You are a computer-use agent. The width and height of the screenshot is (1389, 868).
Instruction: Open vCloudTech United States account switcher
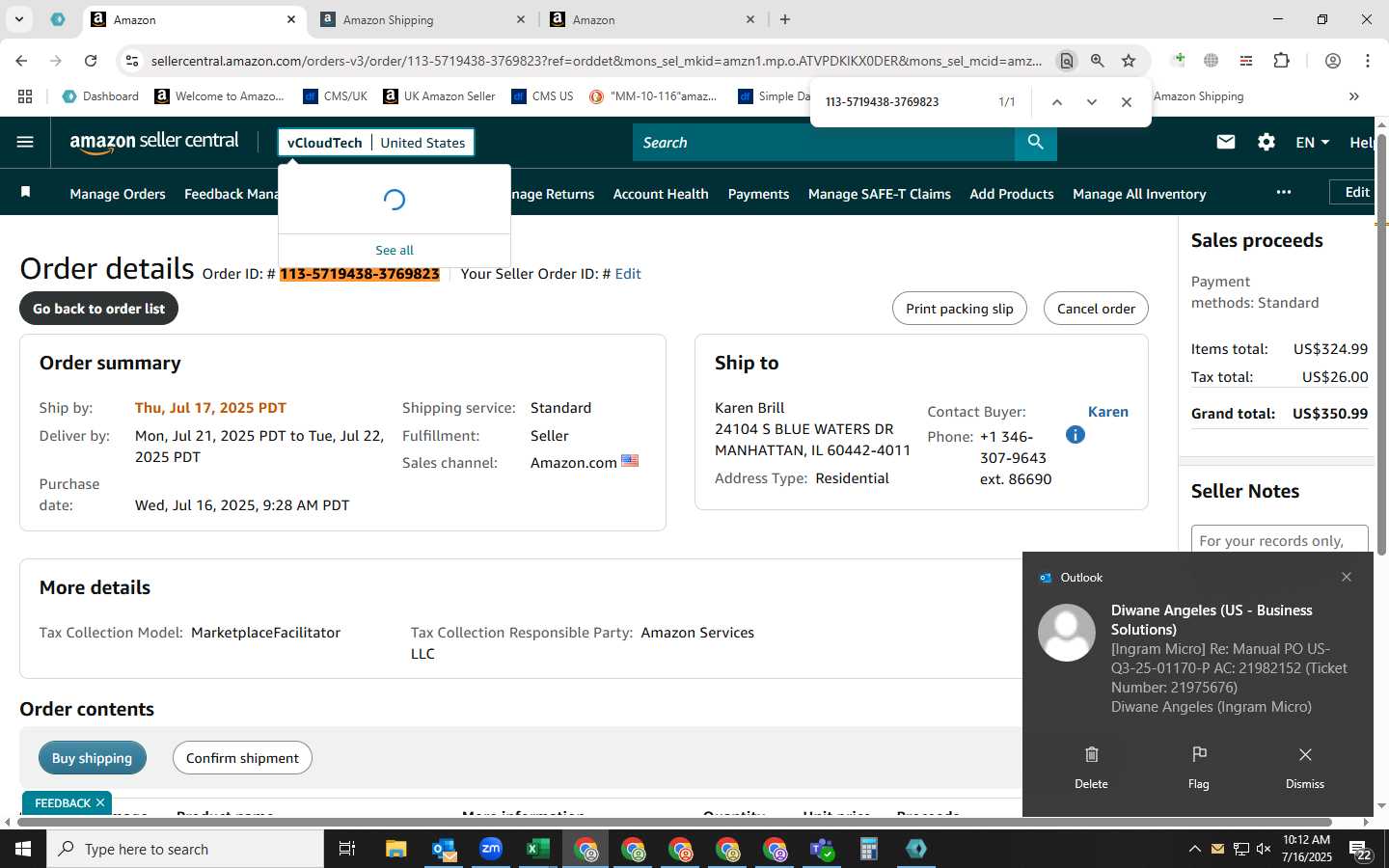(x=376, y=143)
